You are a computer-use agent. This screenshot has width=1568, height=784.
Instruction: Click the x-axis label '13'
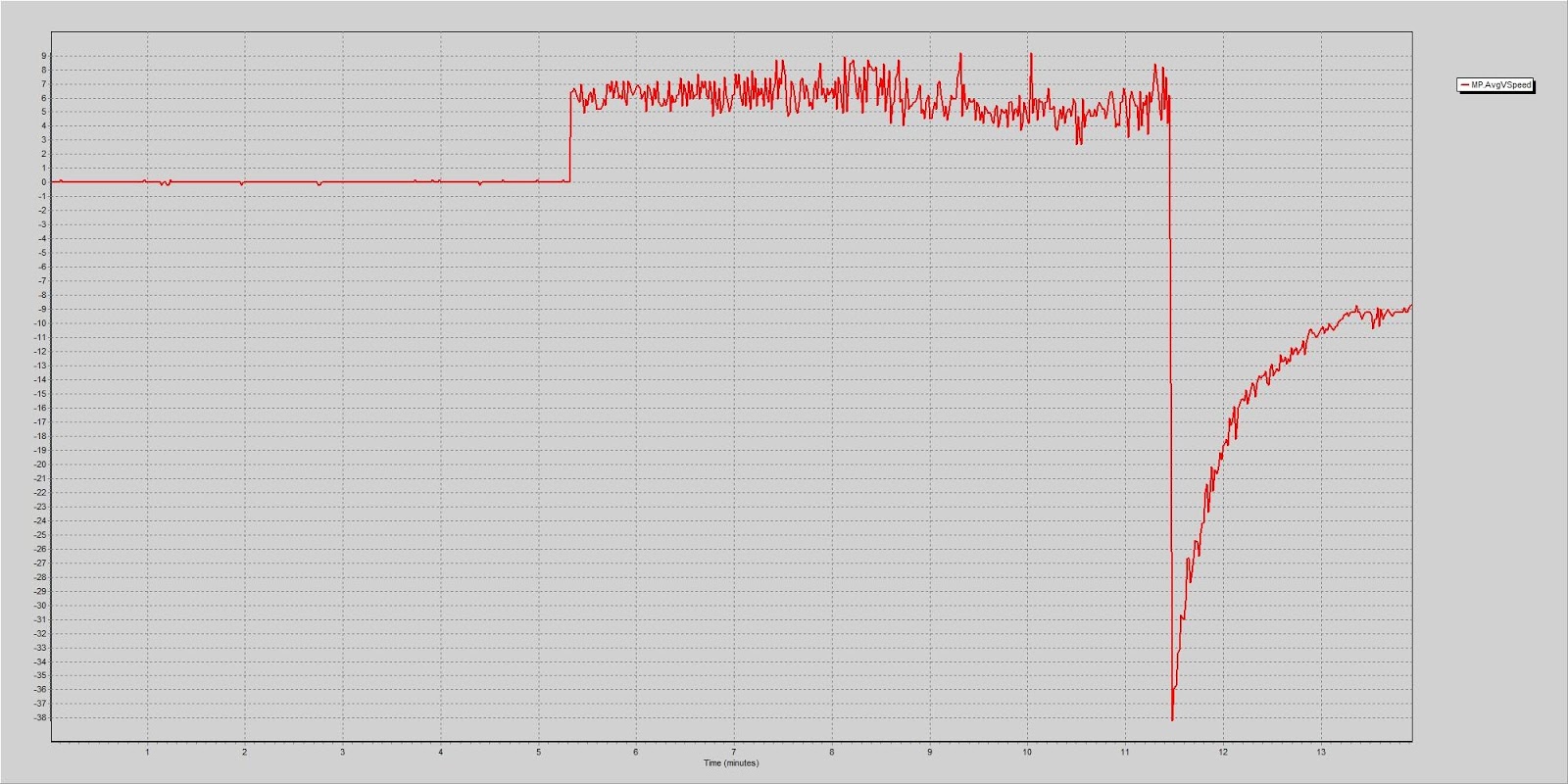point(1321,752)
